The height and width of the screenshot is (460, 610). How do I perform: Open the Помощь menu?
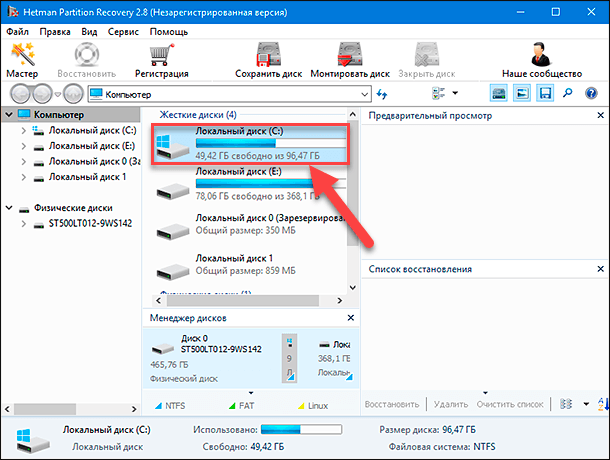pyautogui.click(x=169, y=32)
